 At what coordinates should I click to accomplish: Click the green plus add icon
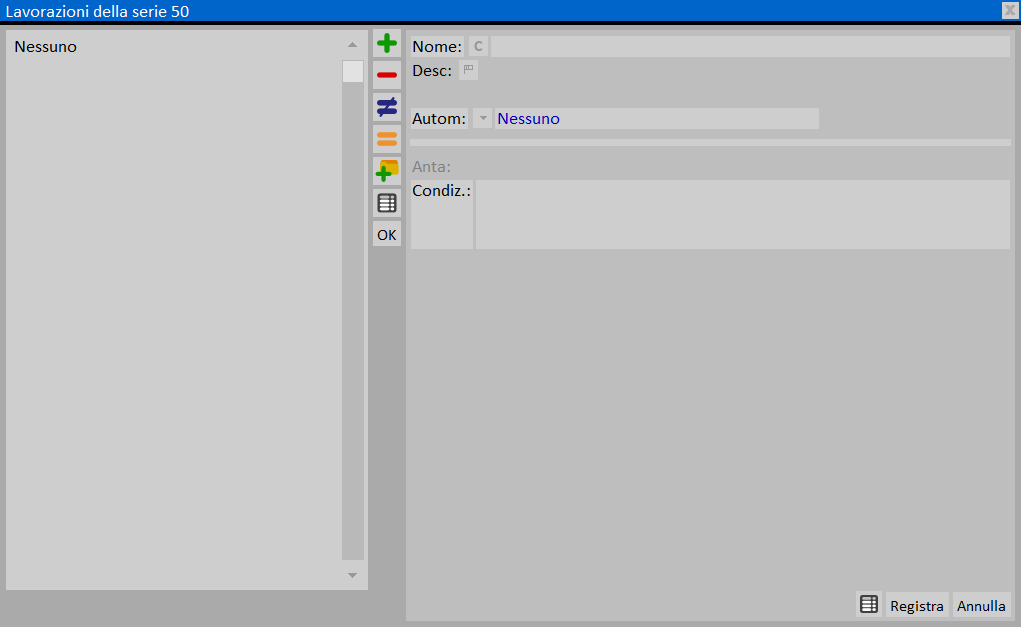387,43
